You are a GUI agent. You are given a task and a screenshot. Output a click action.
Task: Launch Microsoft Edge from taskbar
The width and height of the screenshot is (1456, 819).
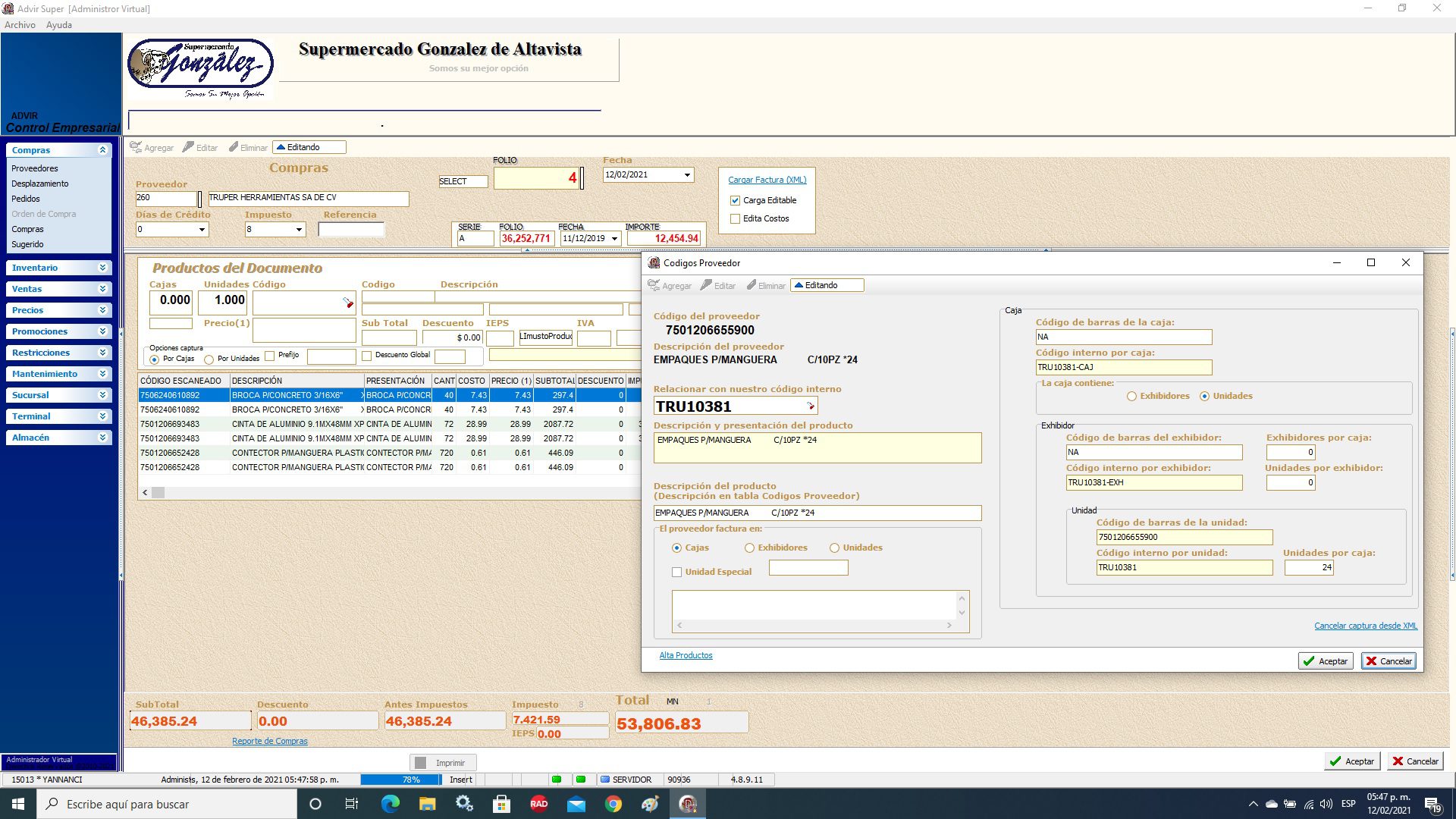tap(390, 804)
